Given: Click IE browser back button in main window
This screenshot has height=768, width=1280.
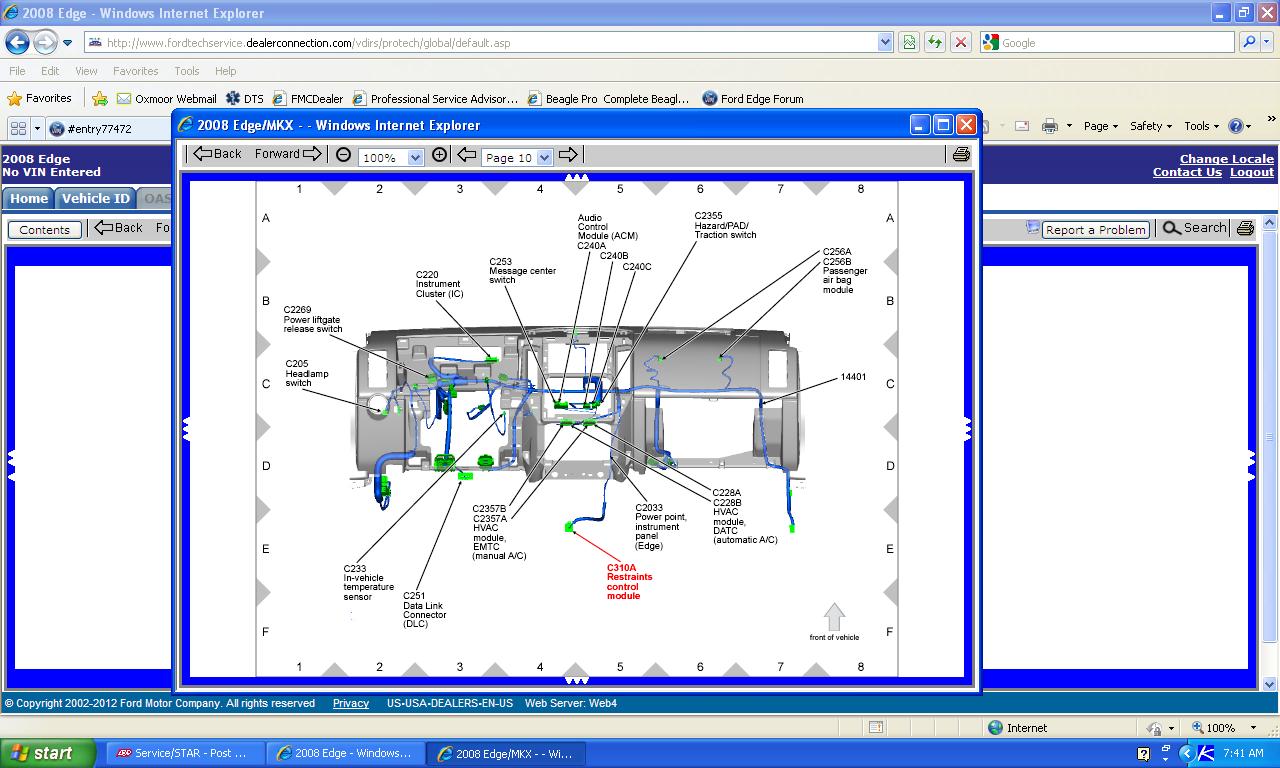Looking at the screenshot, I should (x=17, y=42).
